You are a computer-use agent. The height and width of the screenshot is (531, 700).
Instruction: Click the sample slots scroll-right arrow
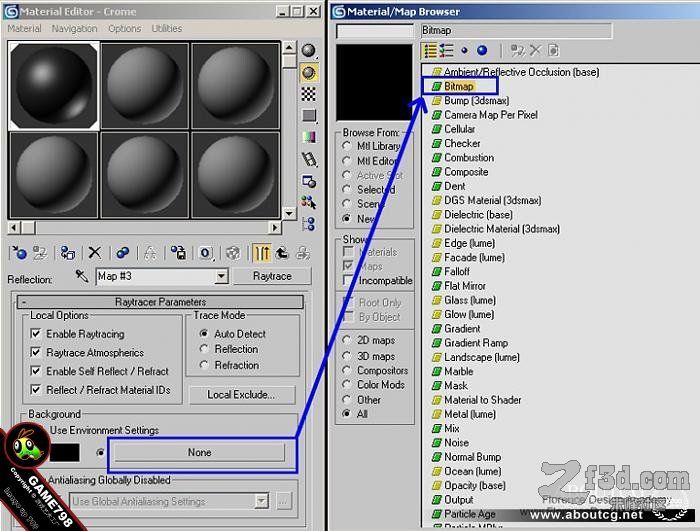(275, 228)
